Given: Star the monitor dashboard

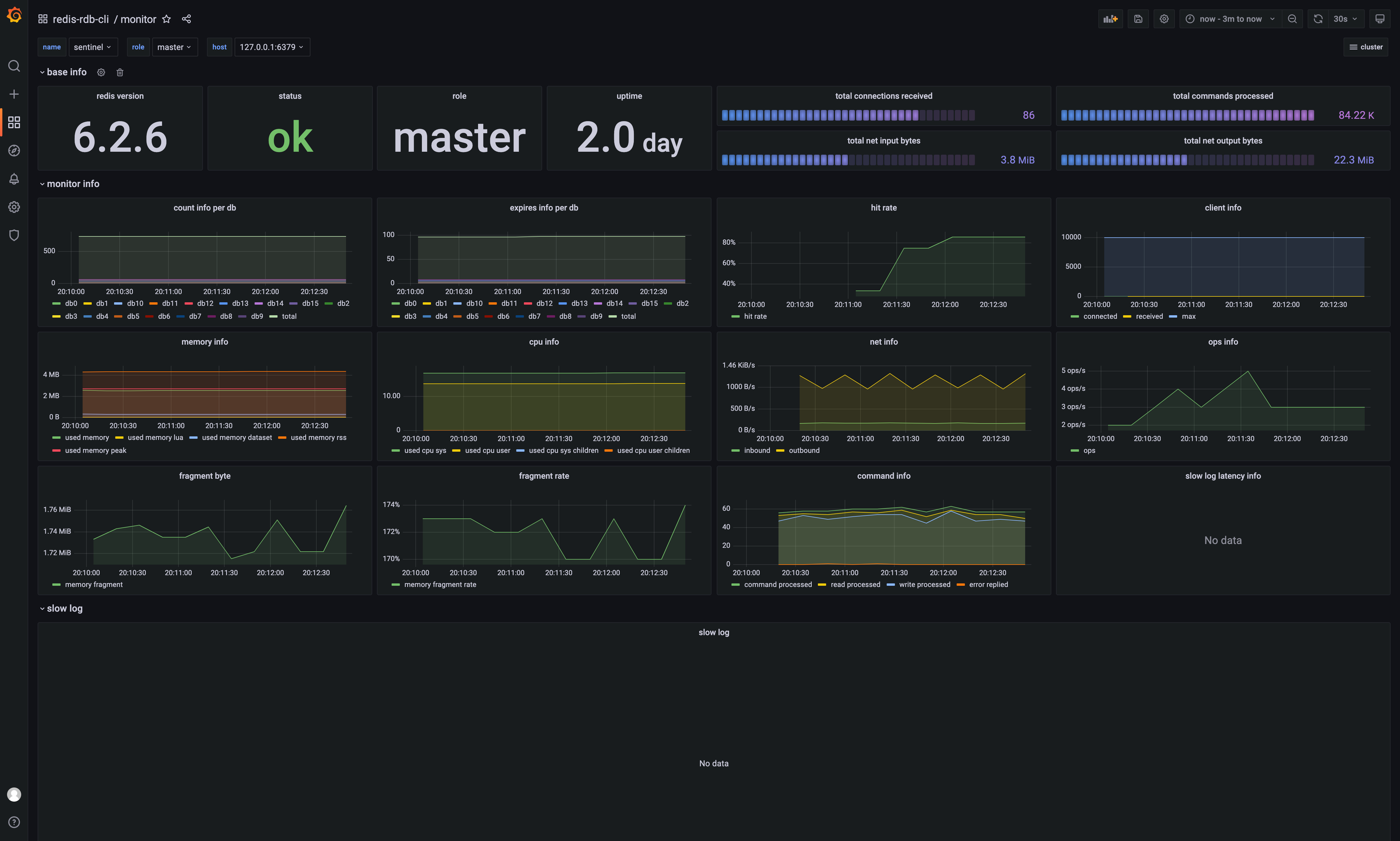Looking at the screenshot, I should coord(167,19).
